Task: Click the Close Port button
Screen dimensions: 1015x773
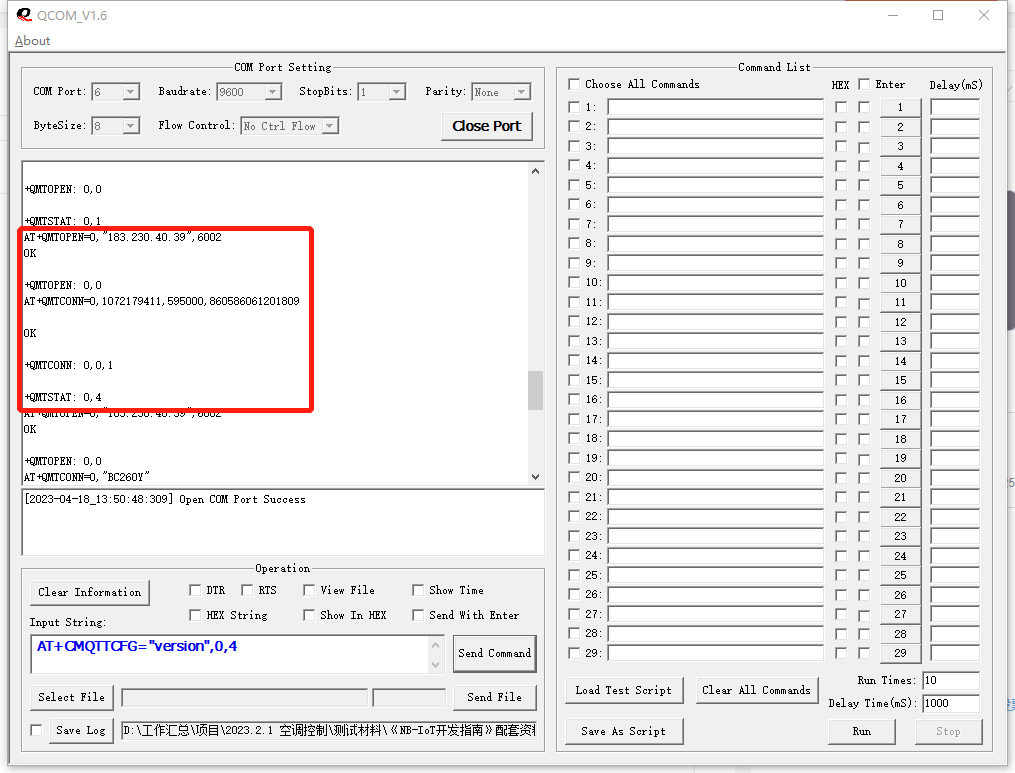Action: coord(487,126)
